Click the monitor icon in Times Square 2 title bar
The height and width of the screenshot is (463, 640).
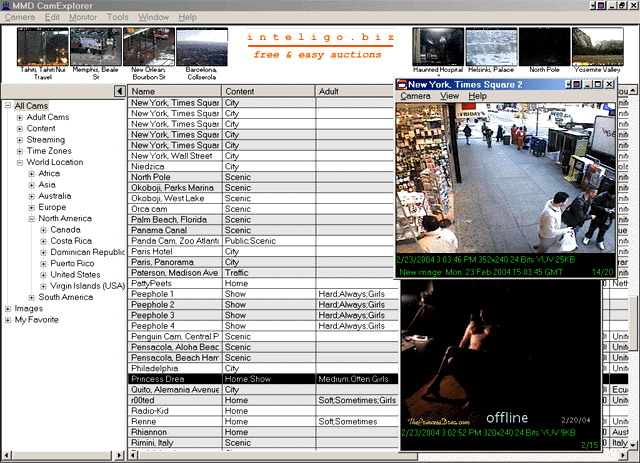point(577,84)
